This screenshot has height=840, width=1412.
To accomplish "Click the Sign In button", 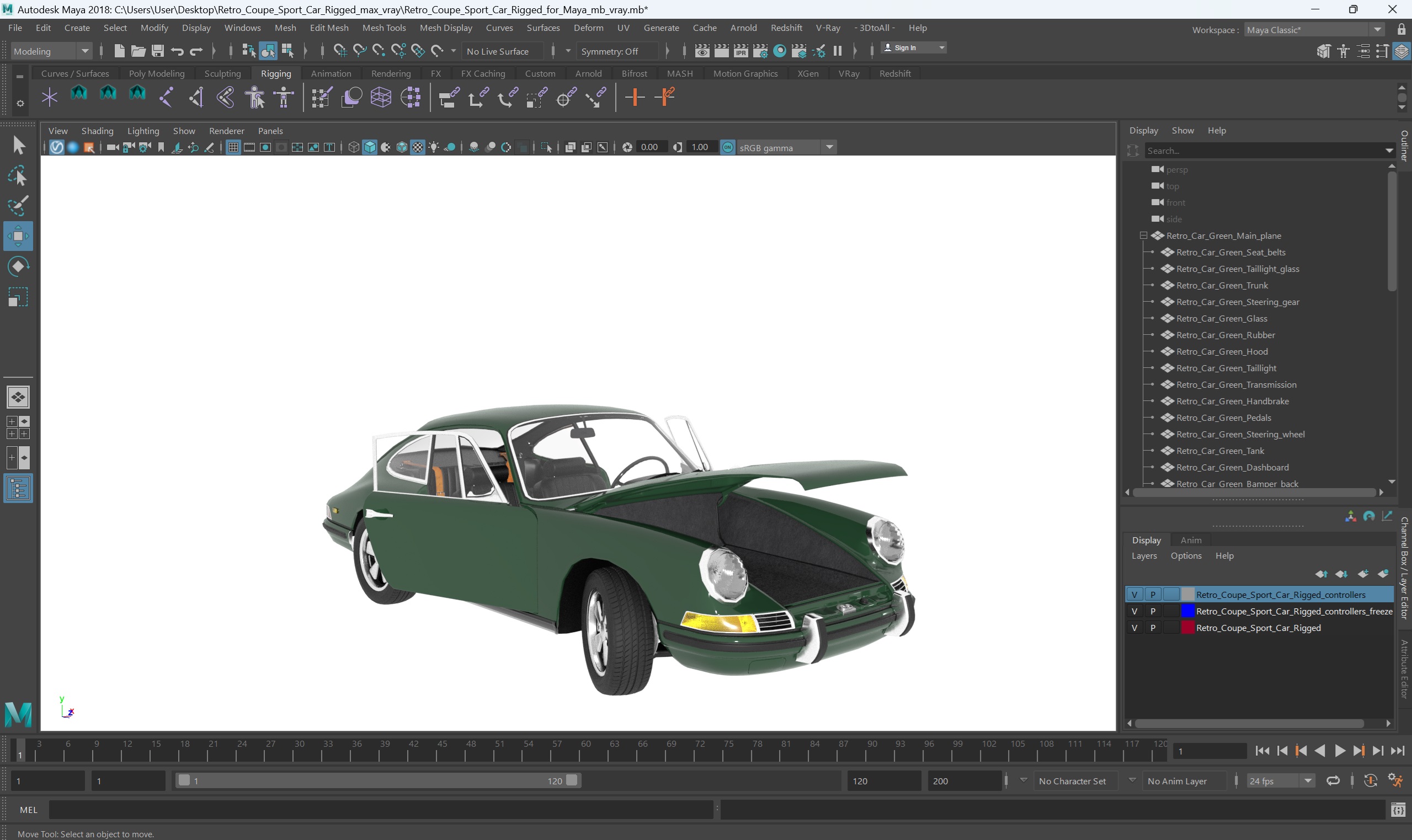I will pos(913,47).
